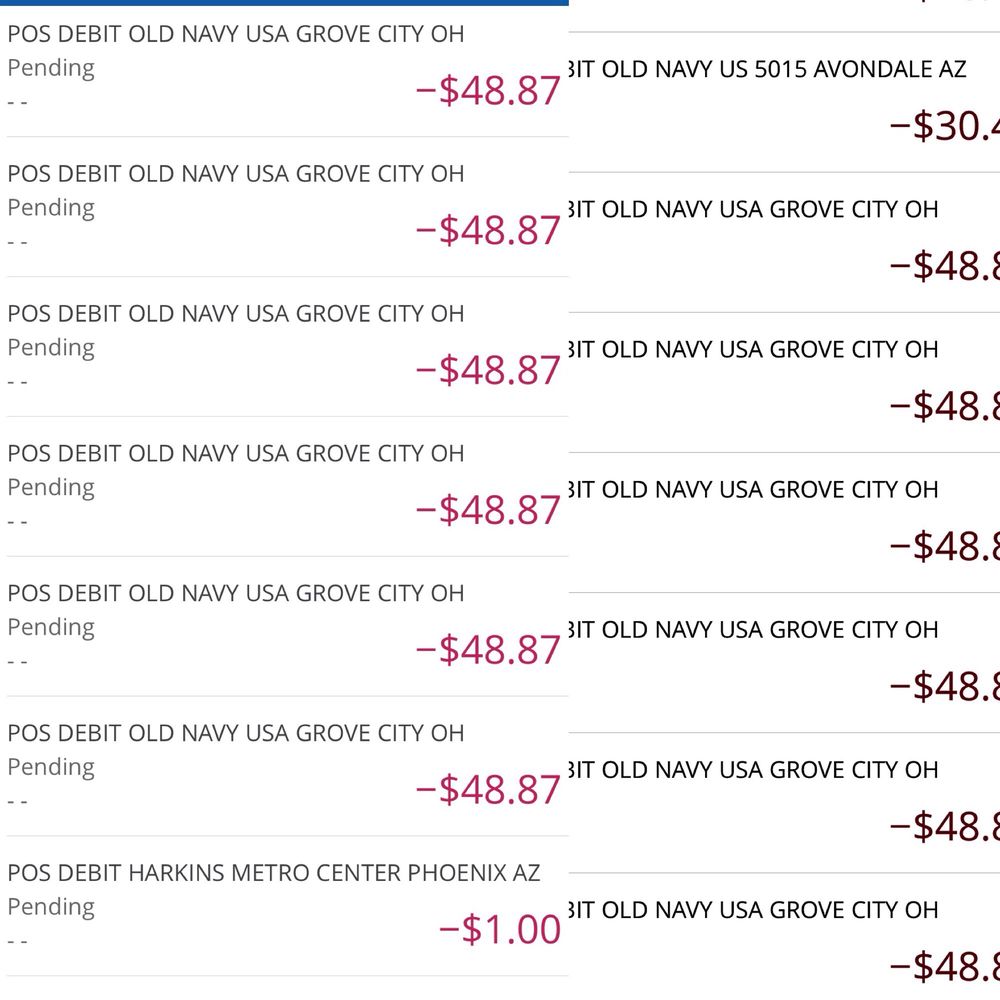Open sixth Old Navy Grove City transaction, left list
Image resolution: width=1000 pixels, height=1000 pixels.
tap(235, 734)
